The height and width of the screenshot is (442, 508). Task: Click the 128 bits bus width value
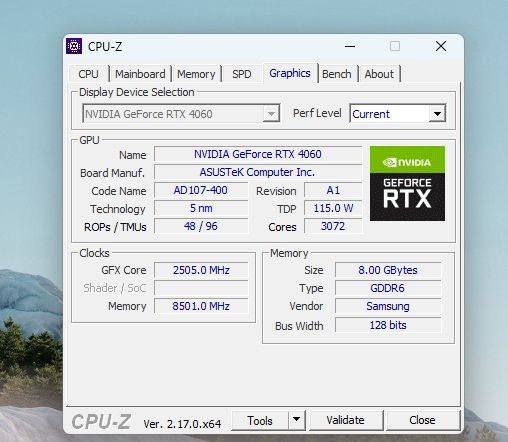coord(388,325)
